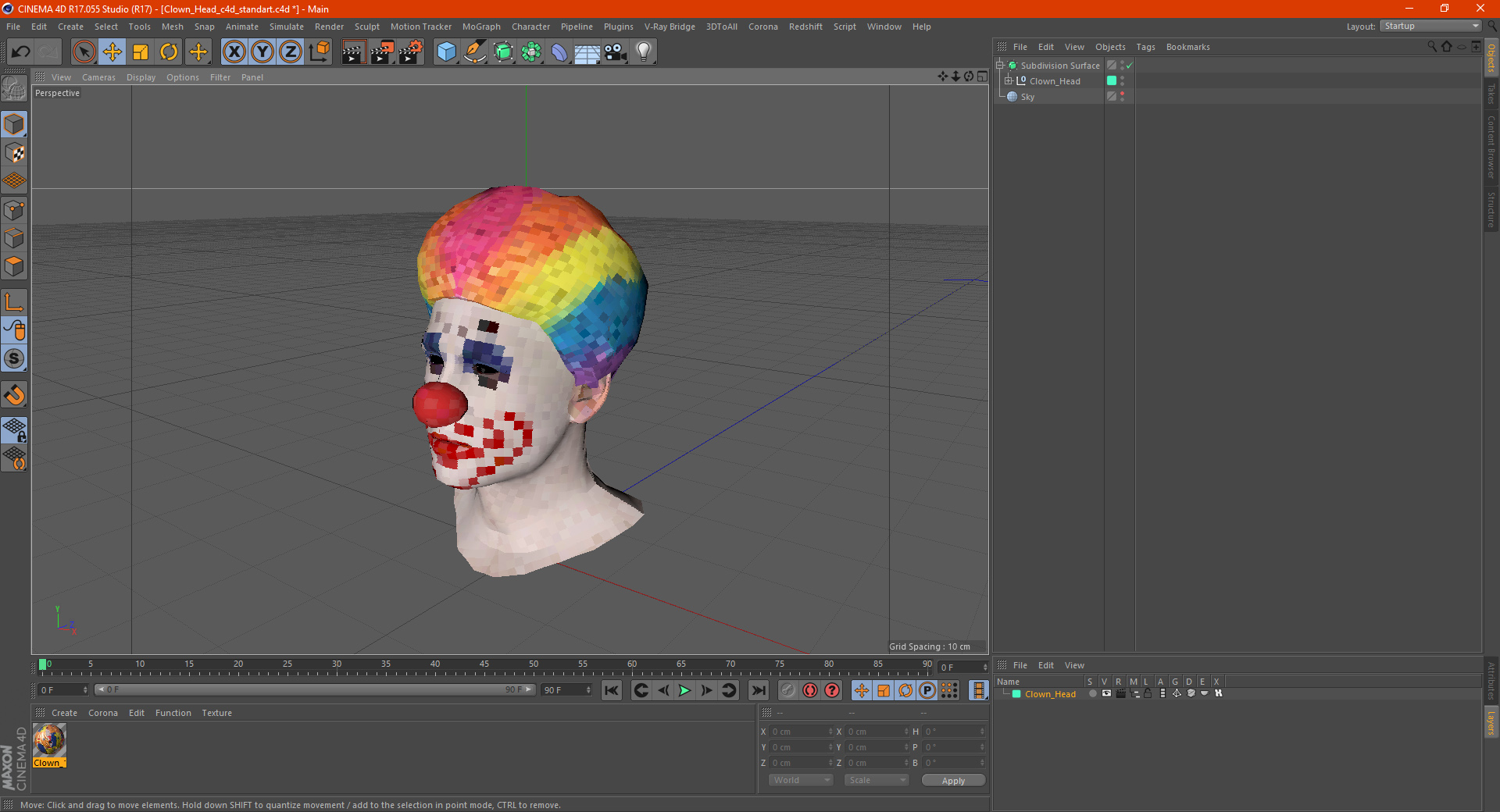
Task: Expand the Clown_Head object
Action: (1009, 80)
